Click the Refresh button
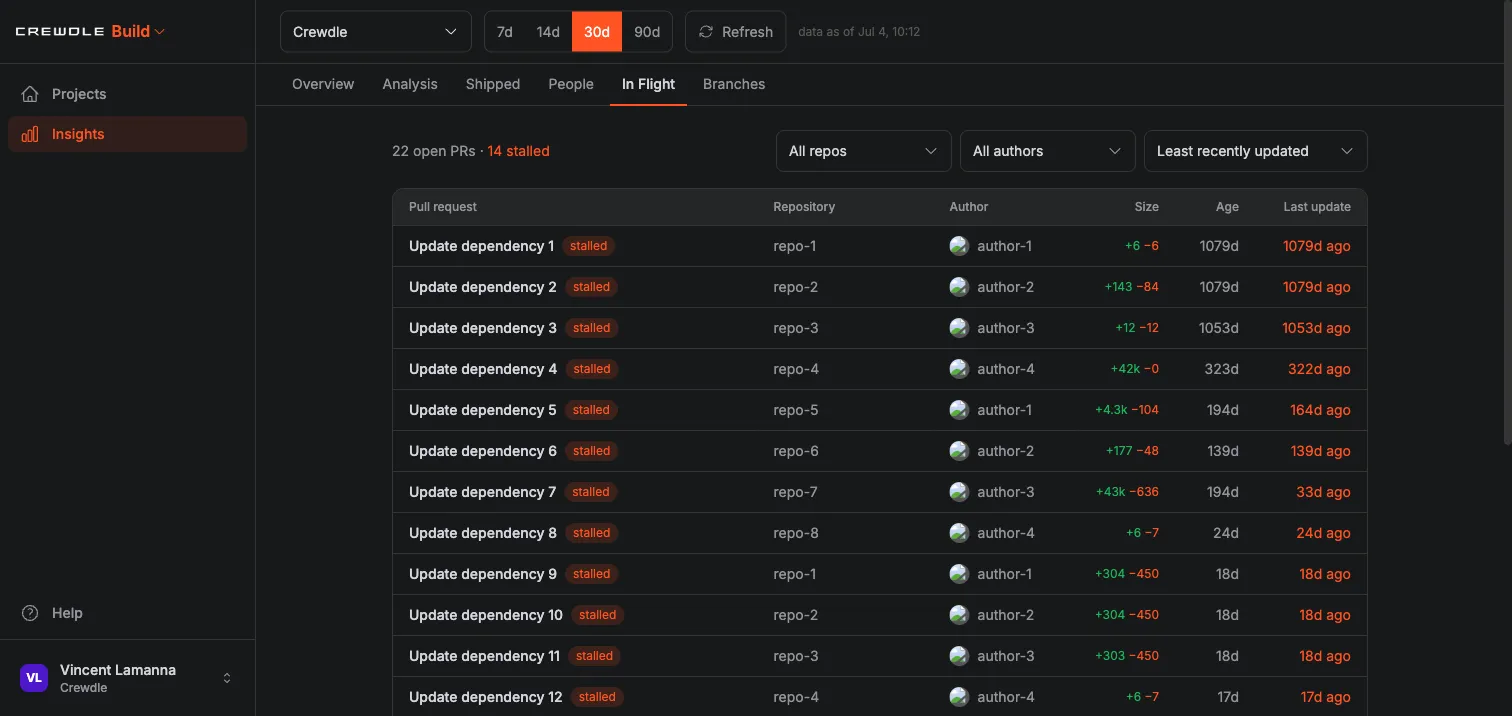This screenshot has height=716, width=1512. tap(735, 32)
